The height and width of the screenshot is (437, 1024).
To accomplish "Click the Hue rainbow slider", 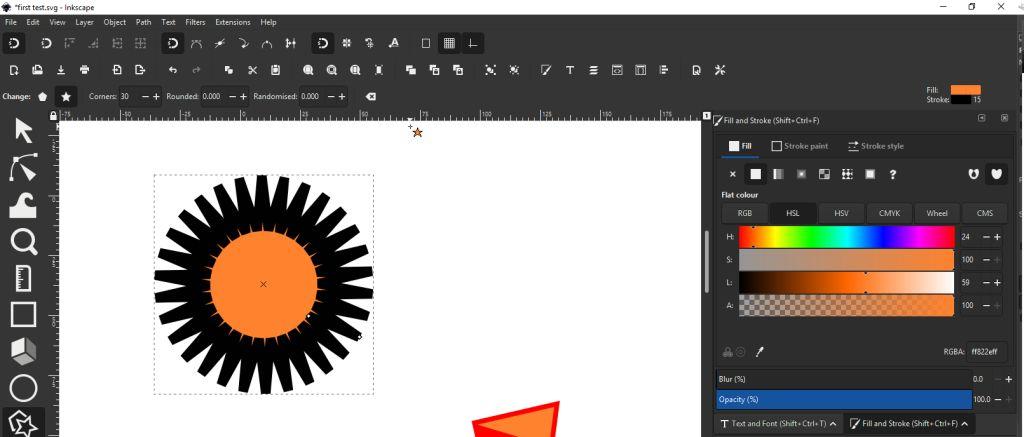I will (846, 237).
